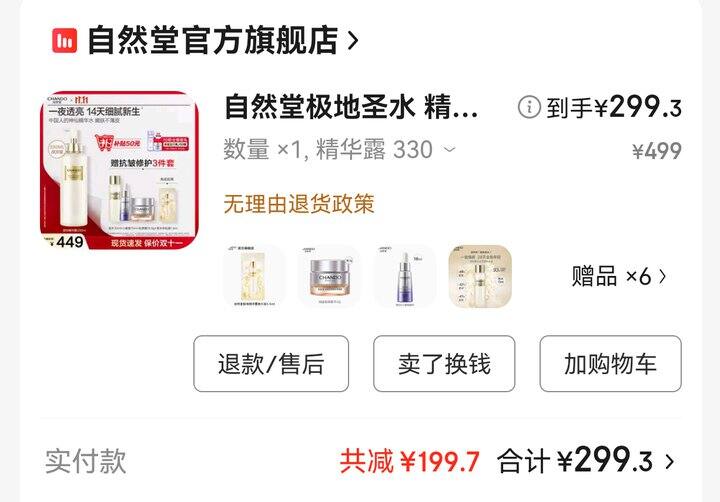
Task: Expand 赠品 ×6 gift list
Action: click(x=619, y=276)
